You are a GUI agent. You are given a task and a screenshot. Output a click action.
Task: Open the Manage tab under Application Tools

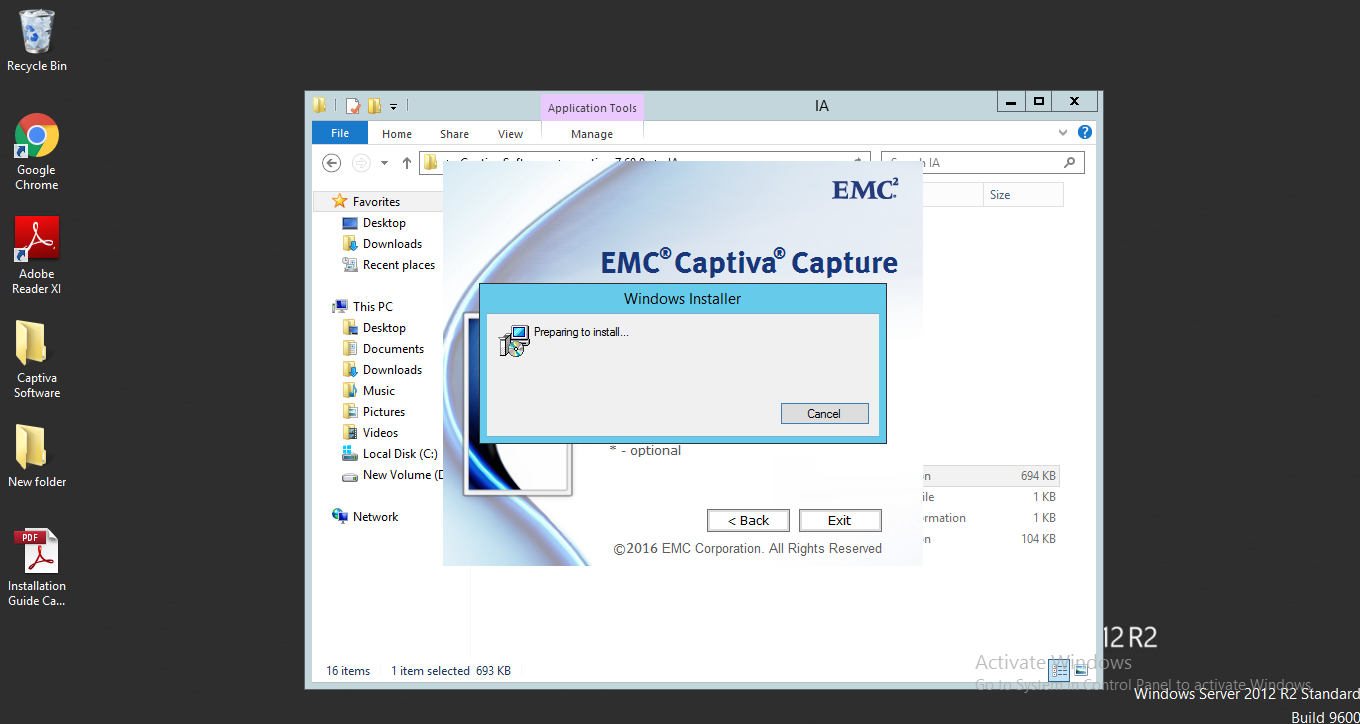tap(592, 134)
